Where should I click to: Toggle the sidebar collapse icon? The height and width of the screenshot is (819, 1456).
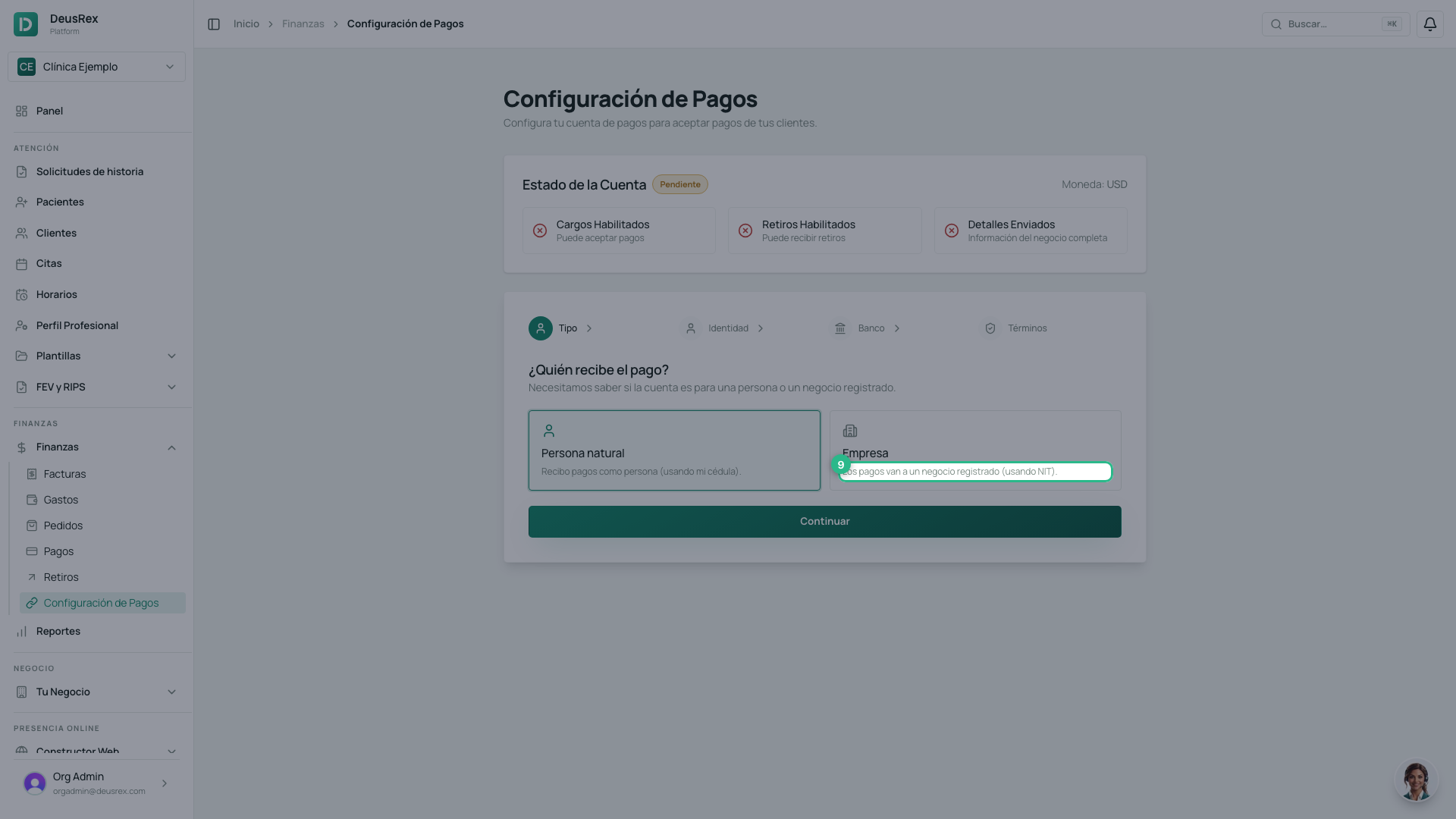pos(214,24)
